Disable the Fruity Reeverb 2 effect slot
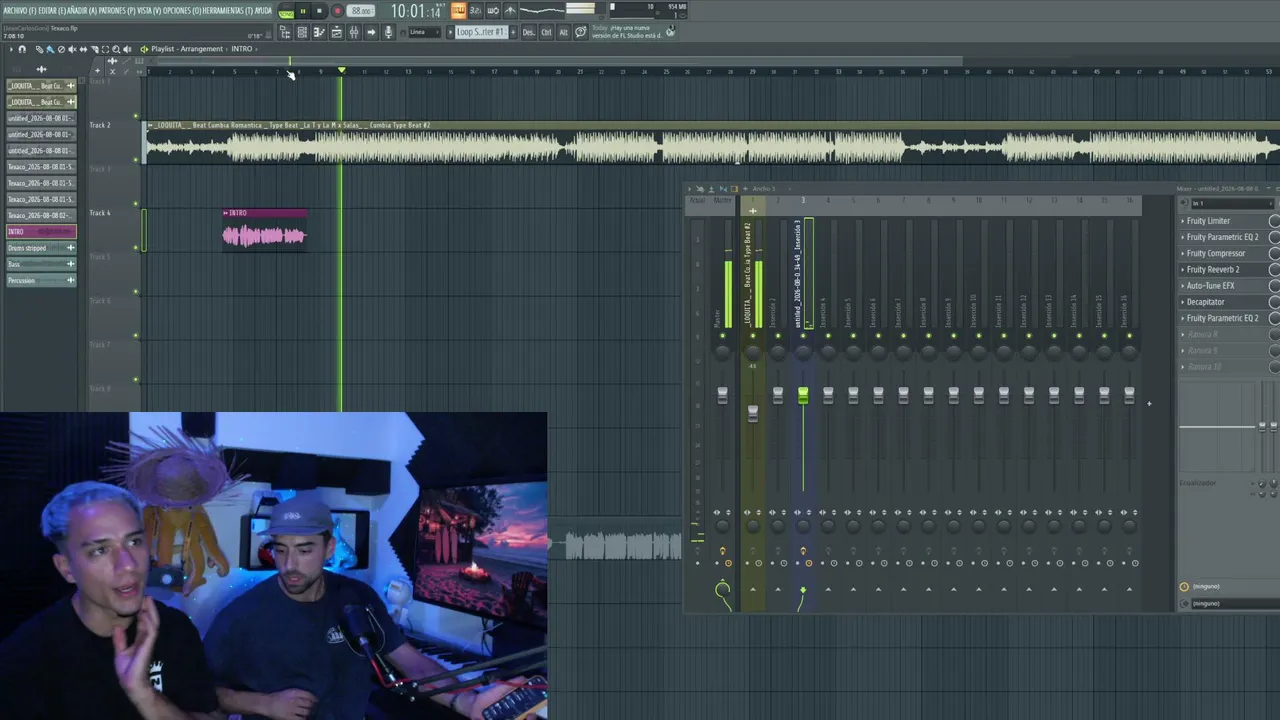 [1274, 269]
